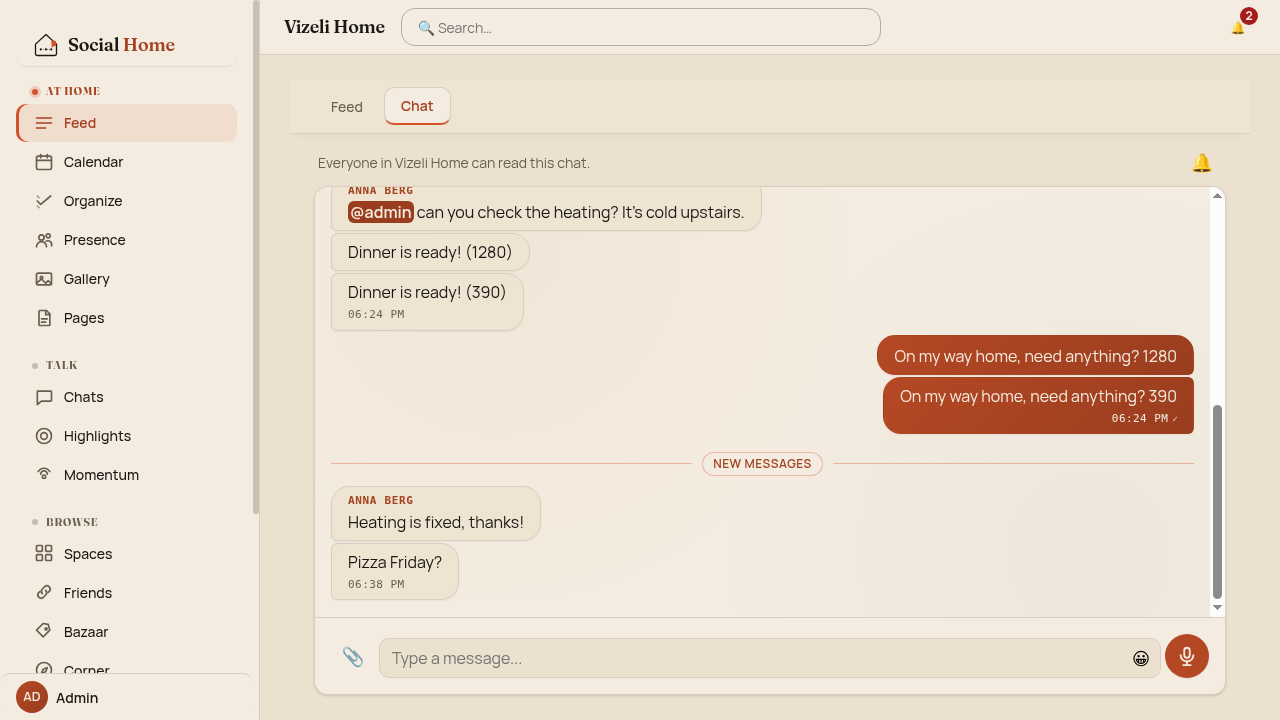
Task: Select the Dinner is ready! (1280) message
Action: (x=430, y=252)
